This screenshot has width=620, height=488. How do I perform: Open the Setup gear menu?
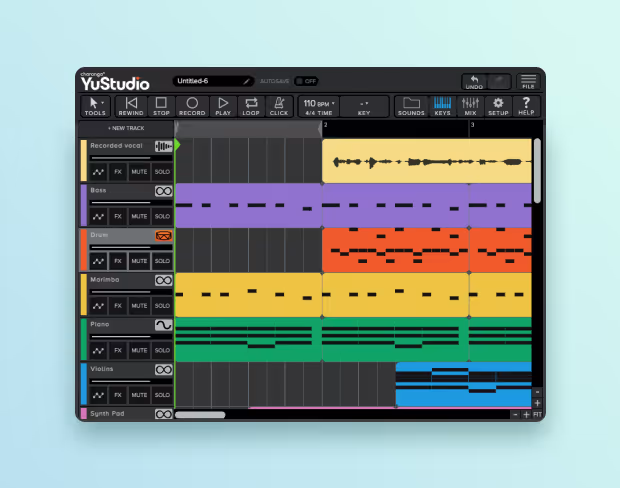tap(498, 106)
